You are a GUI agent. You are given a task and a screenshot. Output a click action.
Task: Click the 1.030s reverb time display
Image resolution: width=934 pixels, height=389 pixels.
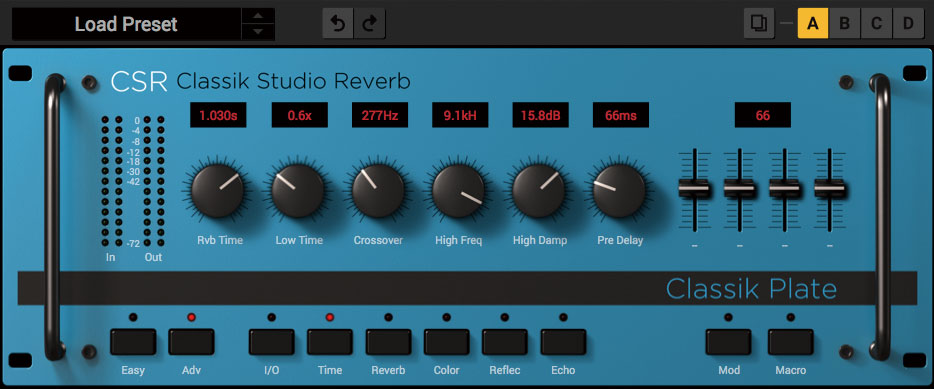218,115
